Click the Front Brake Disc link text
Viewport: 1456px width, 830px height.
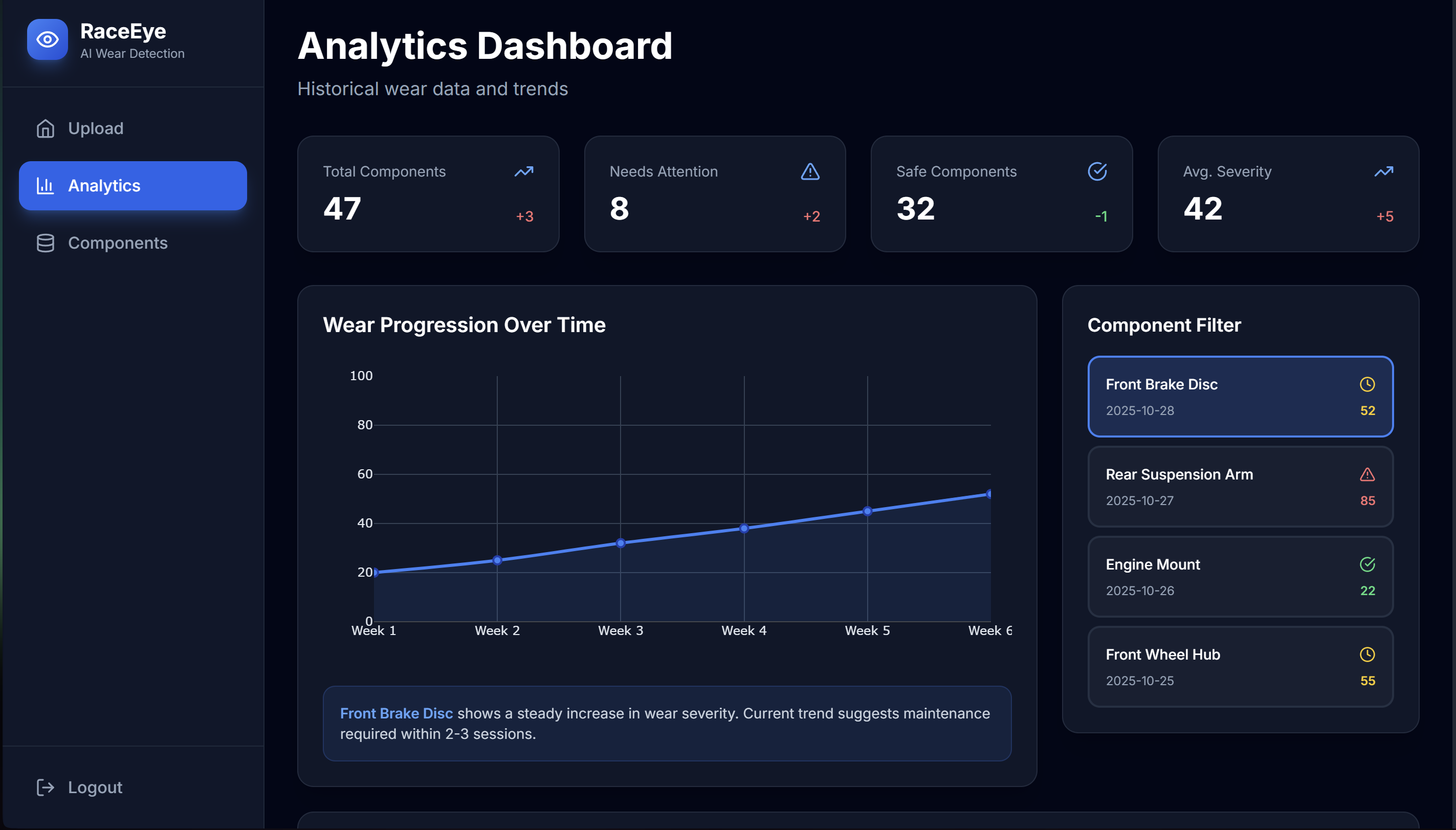point(396,713)
